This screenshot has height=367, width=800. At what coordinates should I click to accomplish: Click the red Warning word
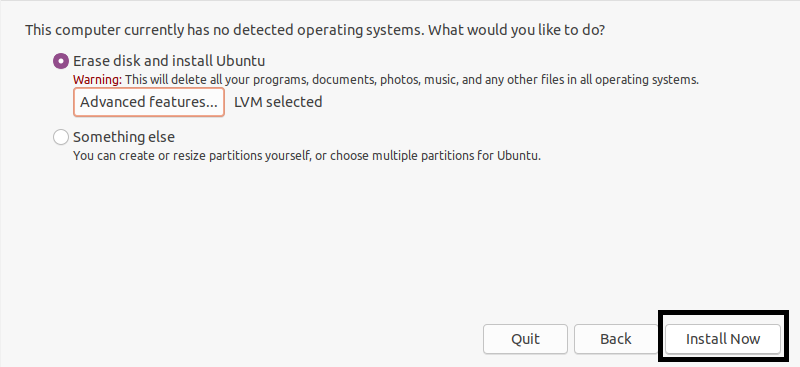point(97,80)
